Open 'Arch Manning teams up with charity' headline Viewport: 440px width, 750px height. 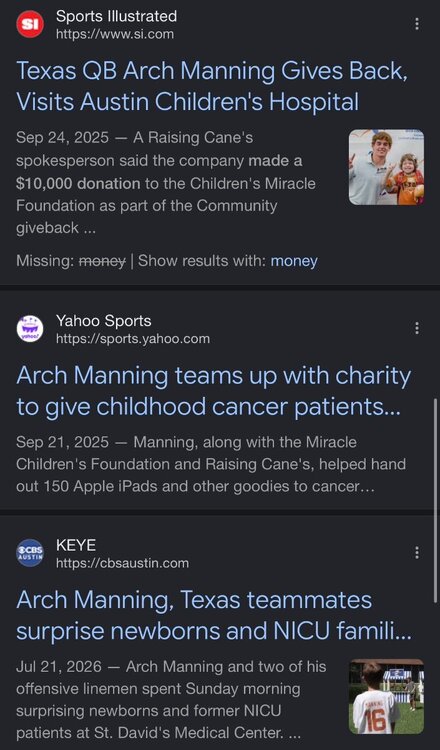tap(214, 391)
